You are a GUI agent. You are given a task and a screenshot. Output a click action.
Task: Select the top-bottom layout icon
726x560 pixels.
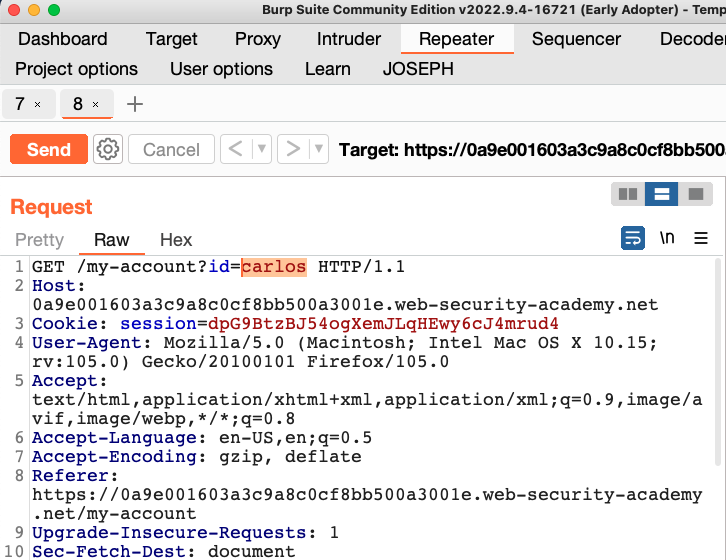[661, 194]
